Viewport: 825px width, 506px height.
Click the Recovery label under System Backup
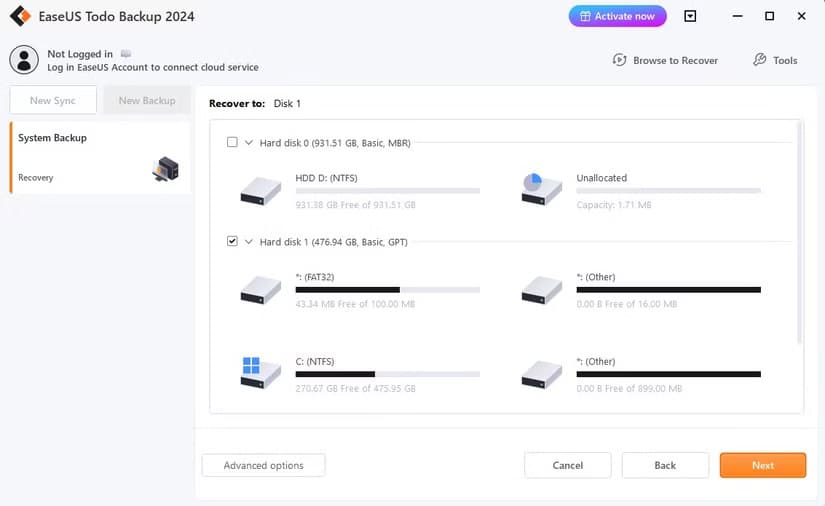pos(36,178)
